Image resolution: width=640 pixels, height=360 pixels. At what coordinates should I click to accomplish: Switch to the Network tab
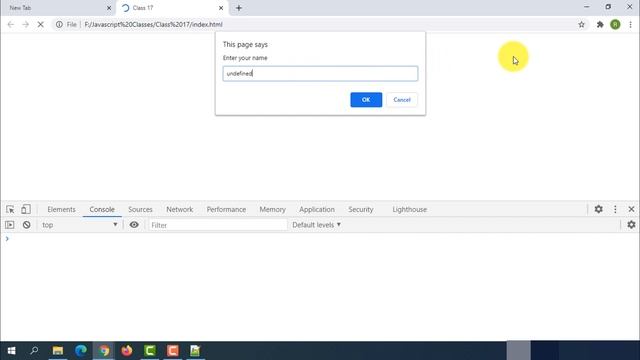coord(180,209)
